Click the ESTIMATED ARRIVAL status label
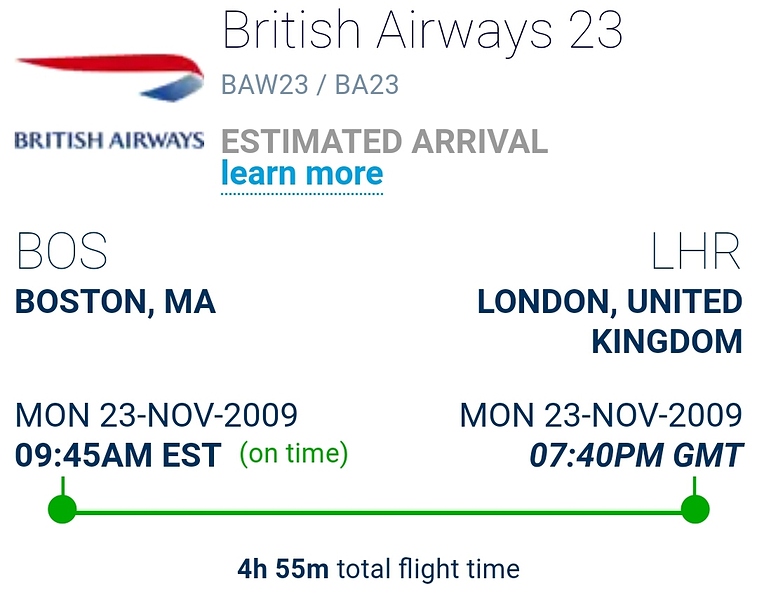Screen dimensions: 757x600 (384, 141)
